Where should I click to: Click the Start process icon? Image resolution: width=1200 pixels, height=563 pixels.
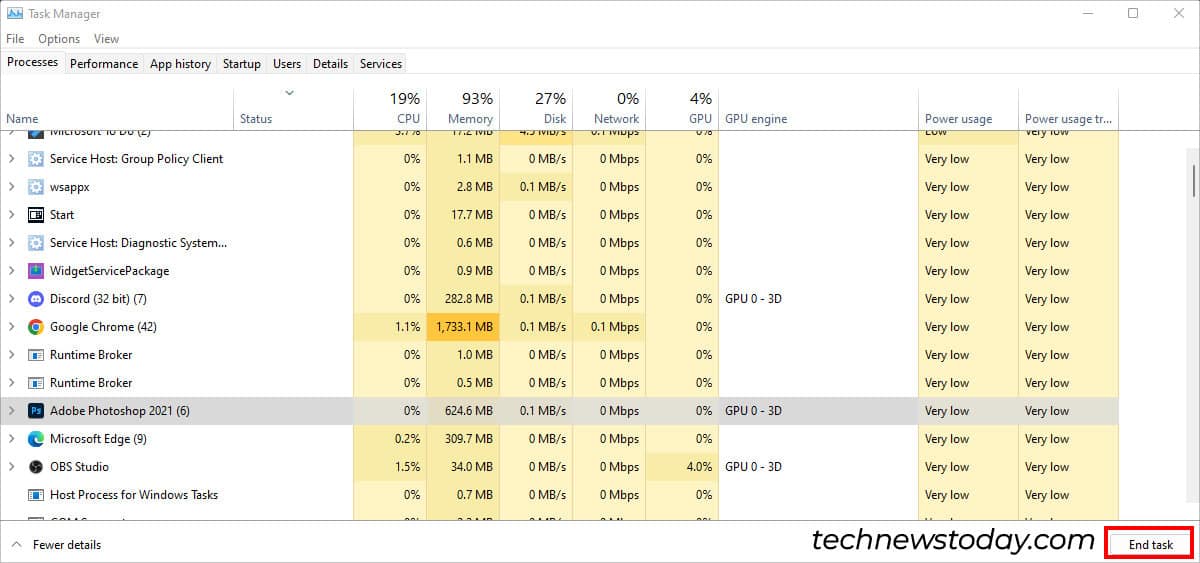pyautogui.click(x=36, y=215)
